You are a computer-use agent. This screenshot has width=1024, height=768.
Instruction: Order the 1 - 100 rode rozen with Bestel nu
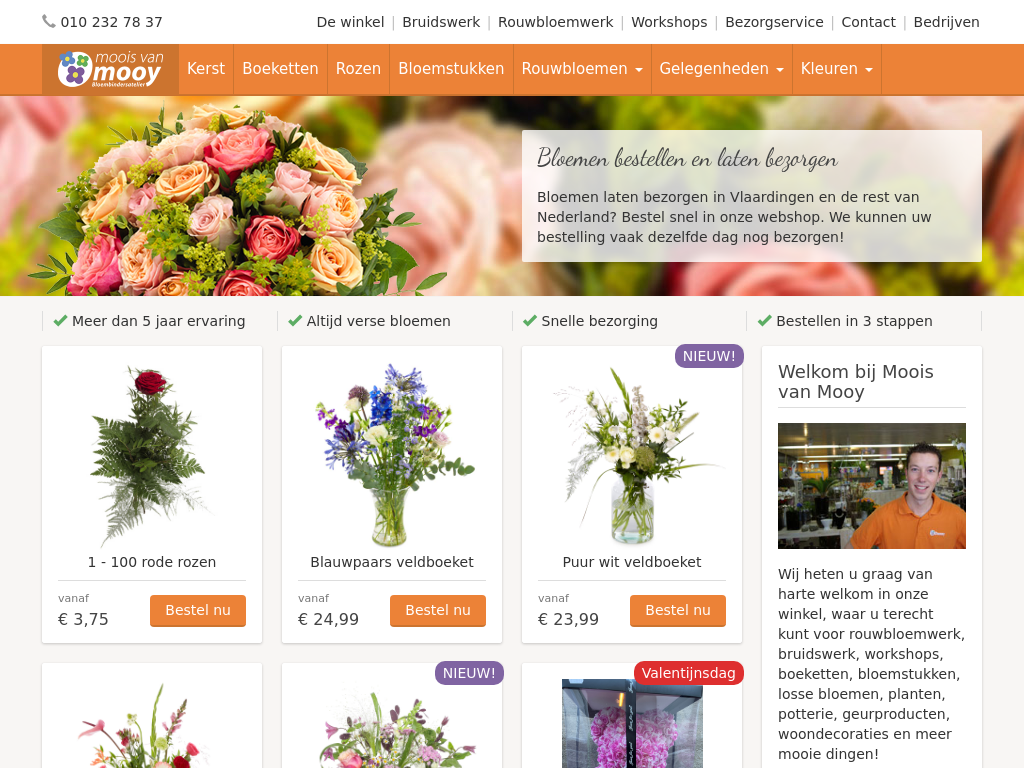[x=198, y=611]
